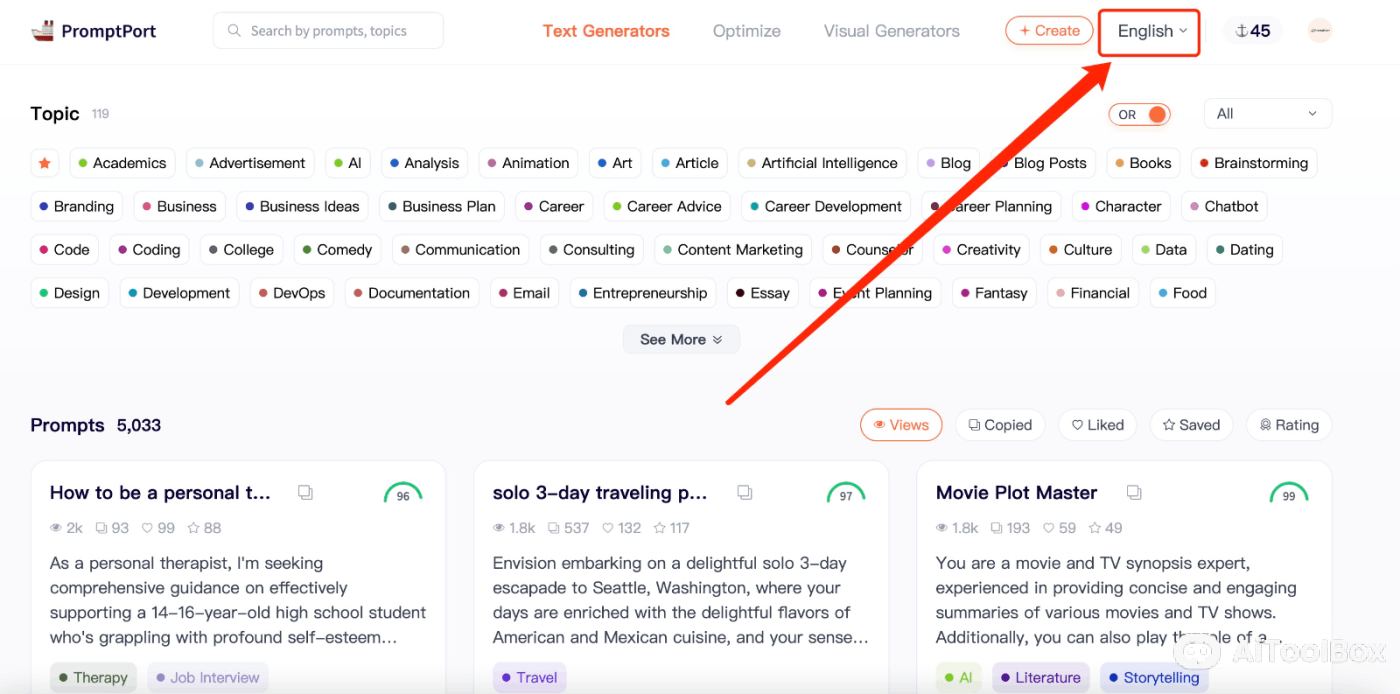Open the All filter dropdown
Image resolution: width=1400 pixels, height=694 pixels.
pyautogui.click(x=1267, y=114)
